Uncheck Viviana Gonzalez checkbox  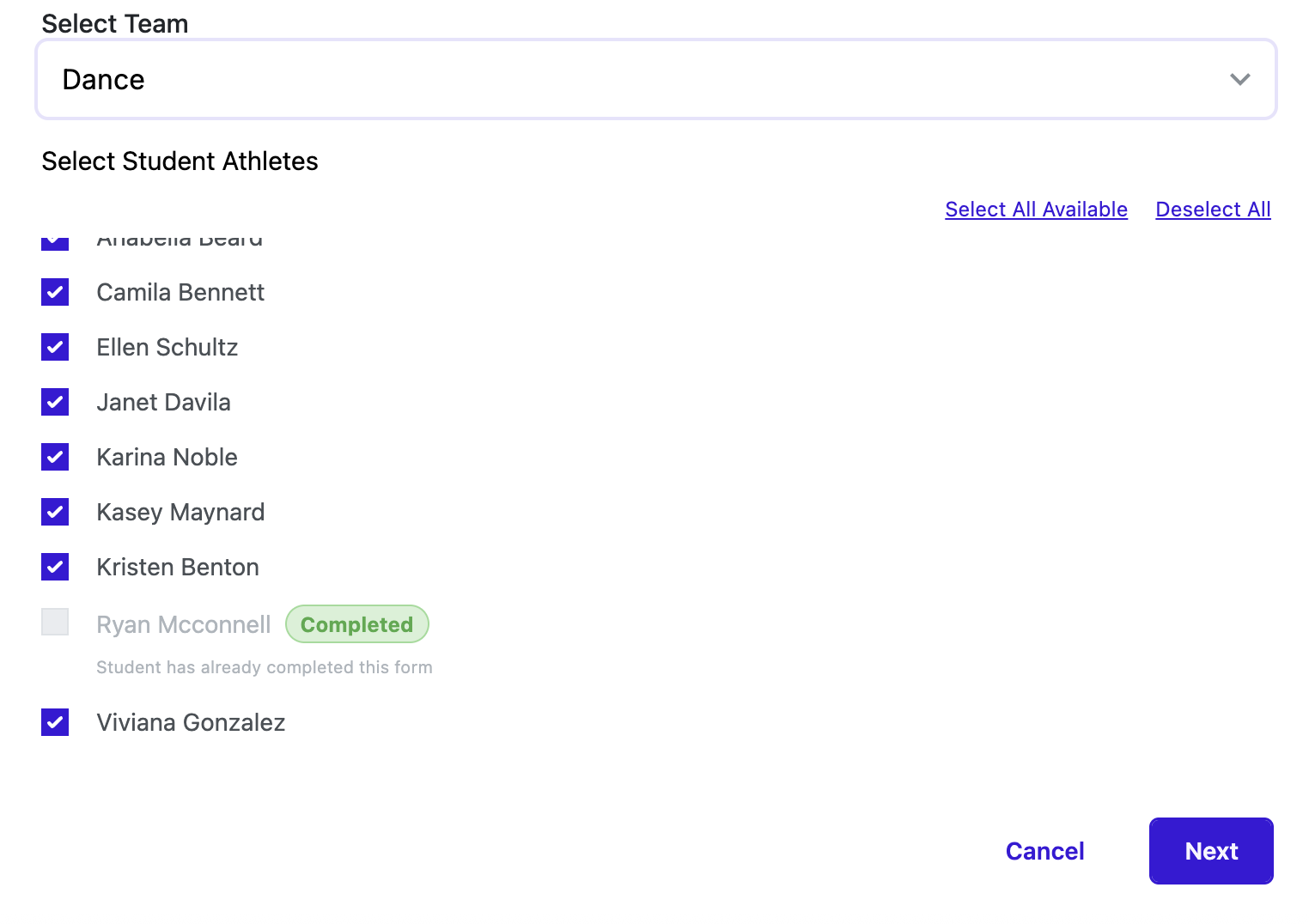[55, 722]
